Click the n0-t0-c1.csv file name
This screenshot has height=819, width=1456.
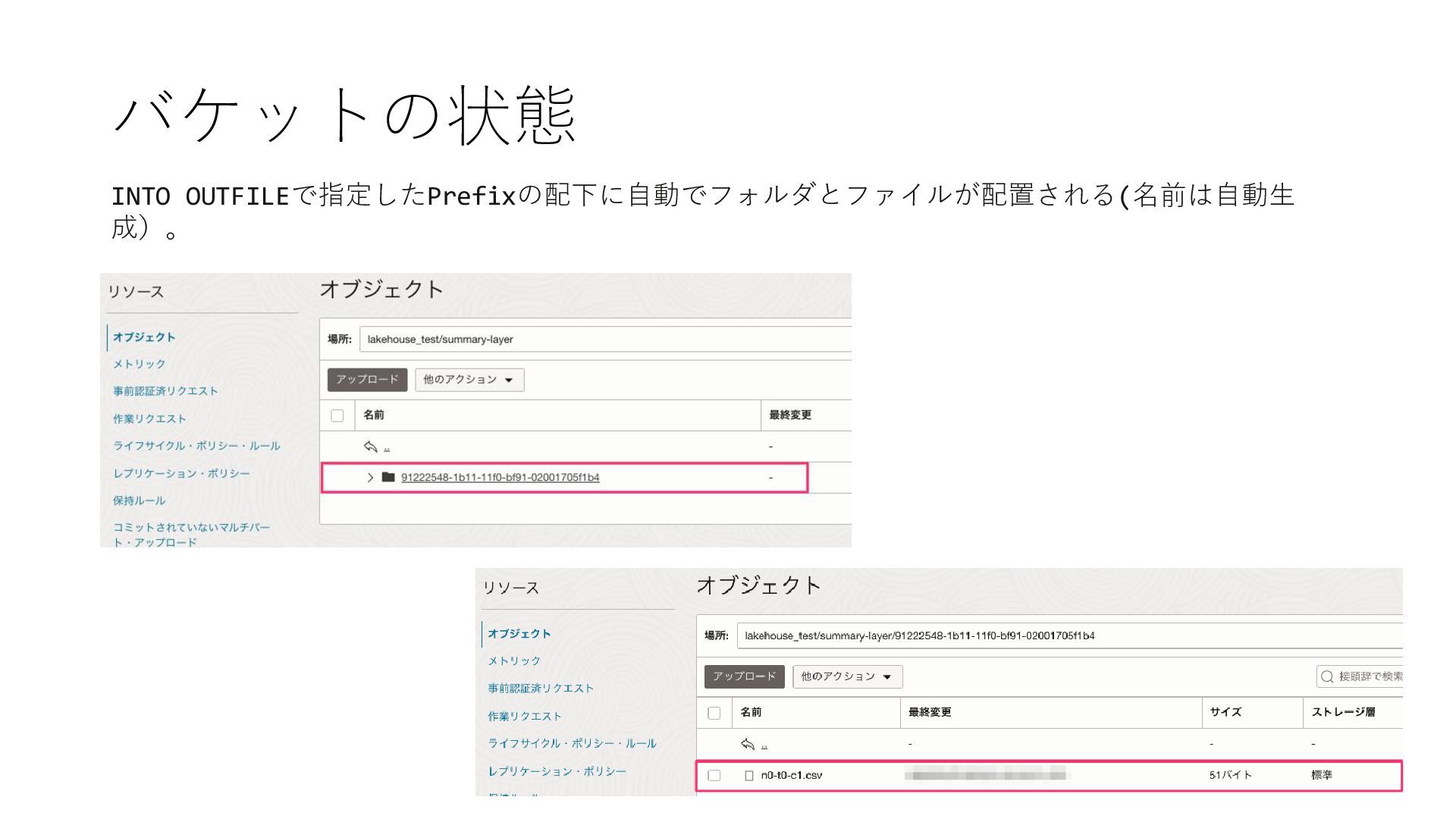coord(792,776)
